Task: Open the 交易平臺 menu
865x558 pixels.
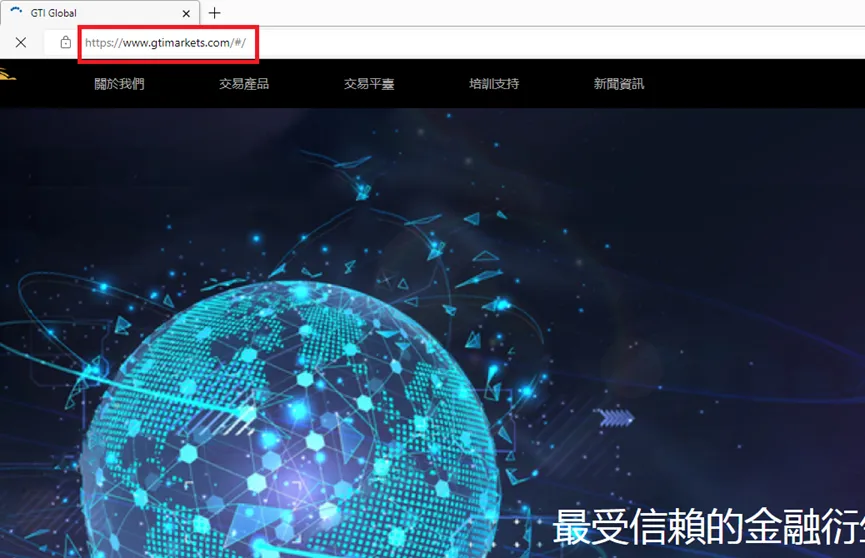Action: [x=369, y=84]
